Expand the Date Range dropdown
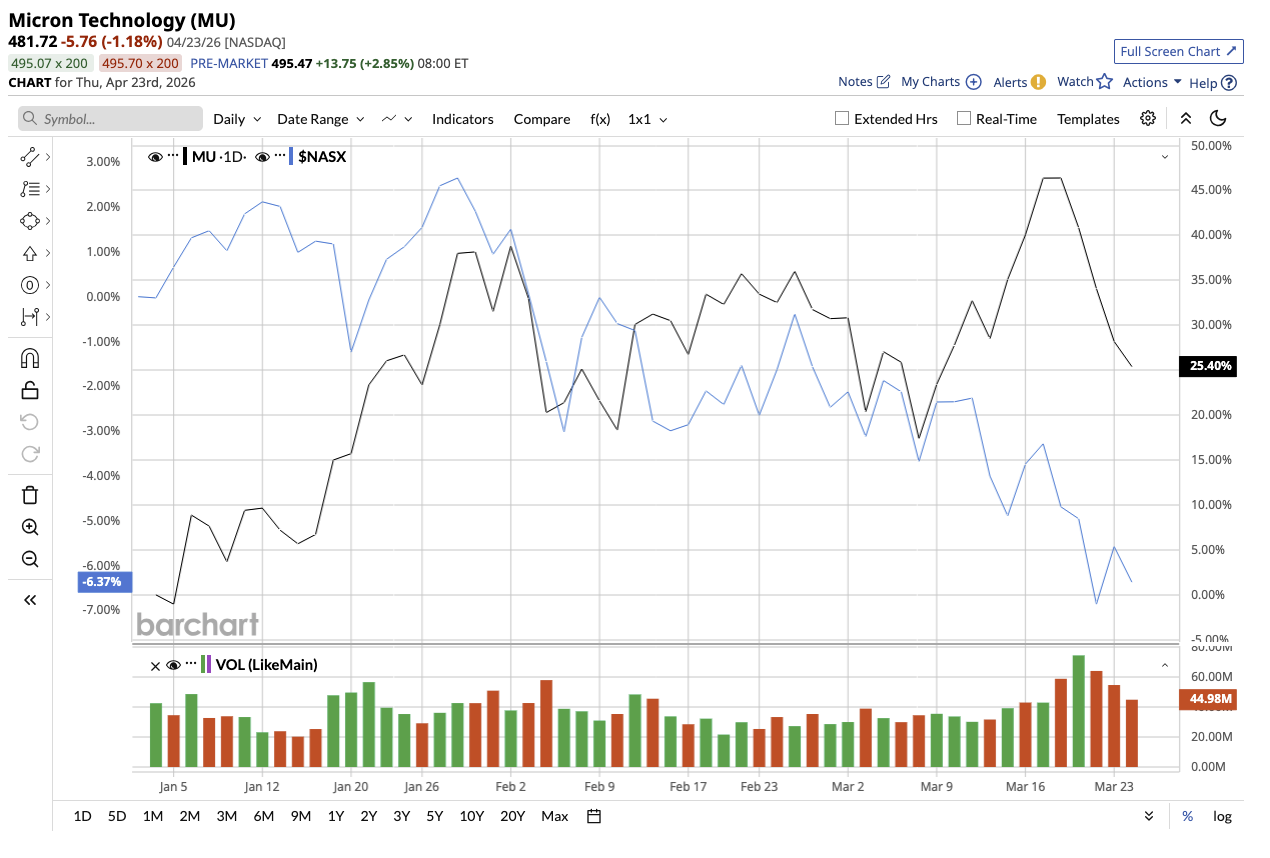This screenshot has width=1270, height=858. pyautogui.click(x=320, y=119)
